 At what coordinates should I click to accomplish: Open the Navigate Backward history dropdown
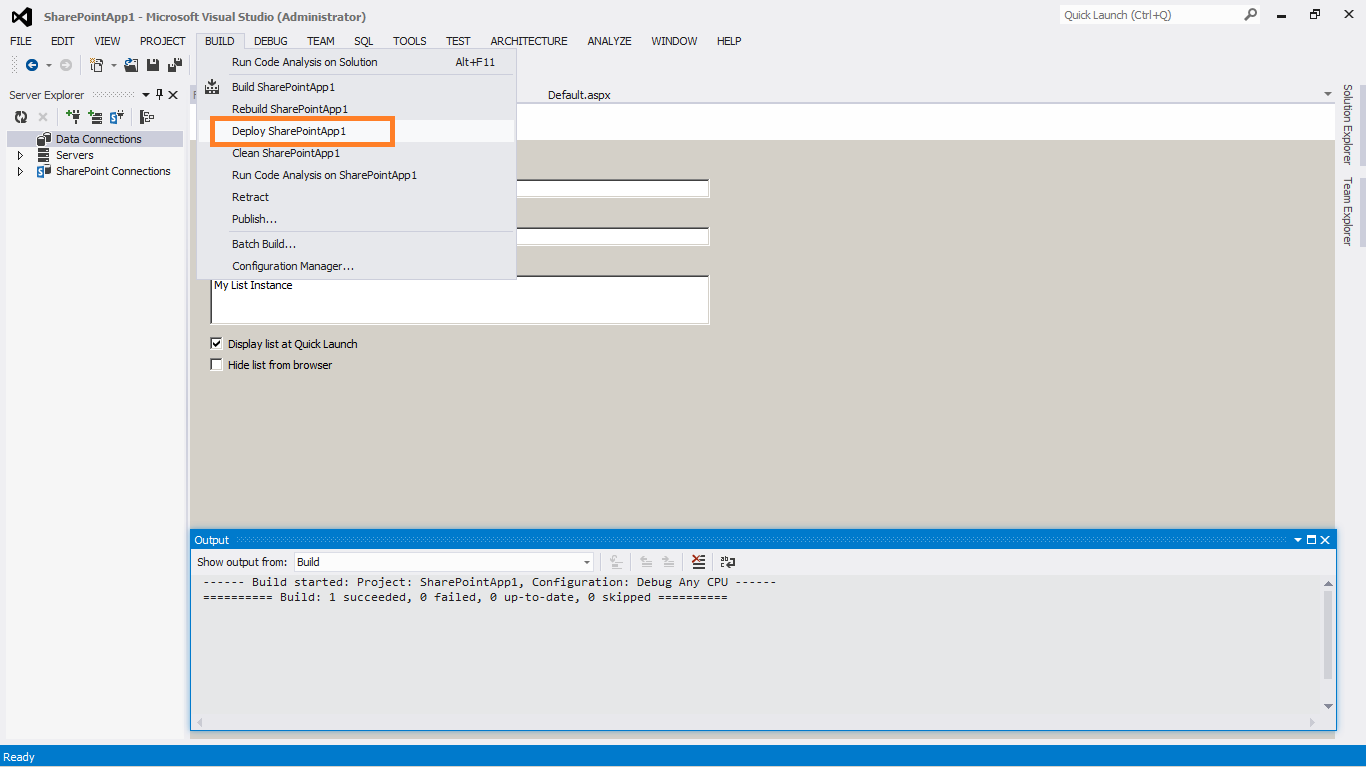coord(48,65)
